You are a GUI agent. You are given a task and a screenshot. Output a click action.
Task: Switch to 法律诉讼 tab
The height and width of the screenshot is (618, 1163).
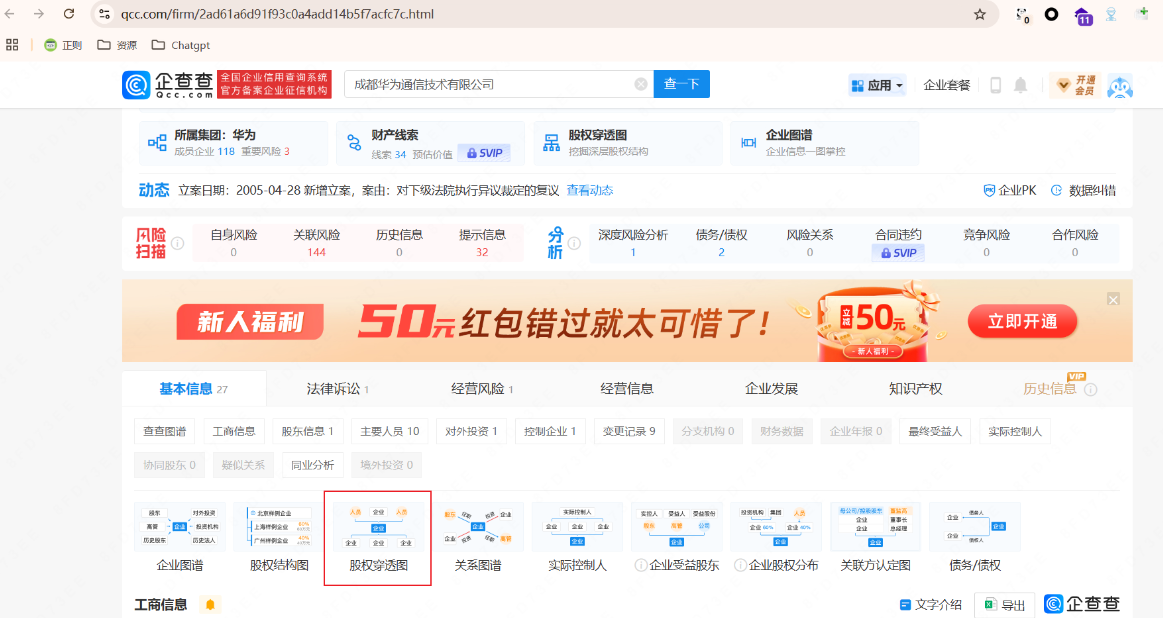pyautogui.click(x=337, y=389)
